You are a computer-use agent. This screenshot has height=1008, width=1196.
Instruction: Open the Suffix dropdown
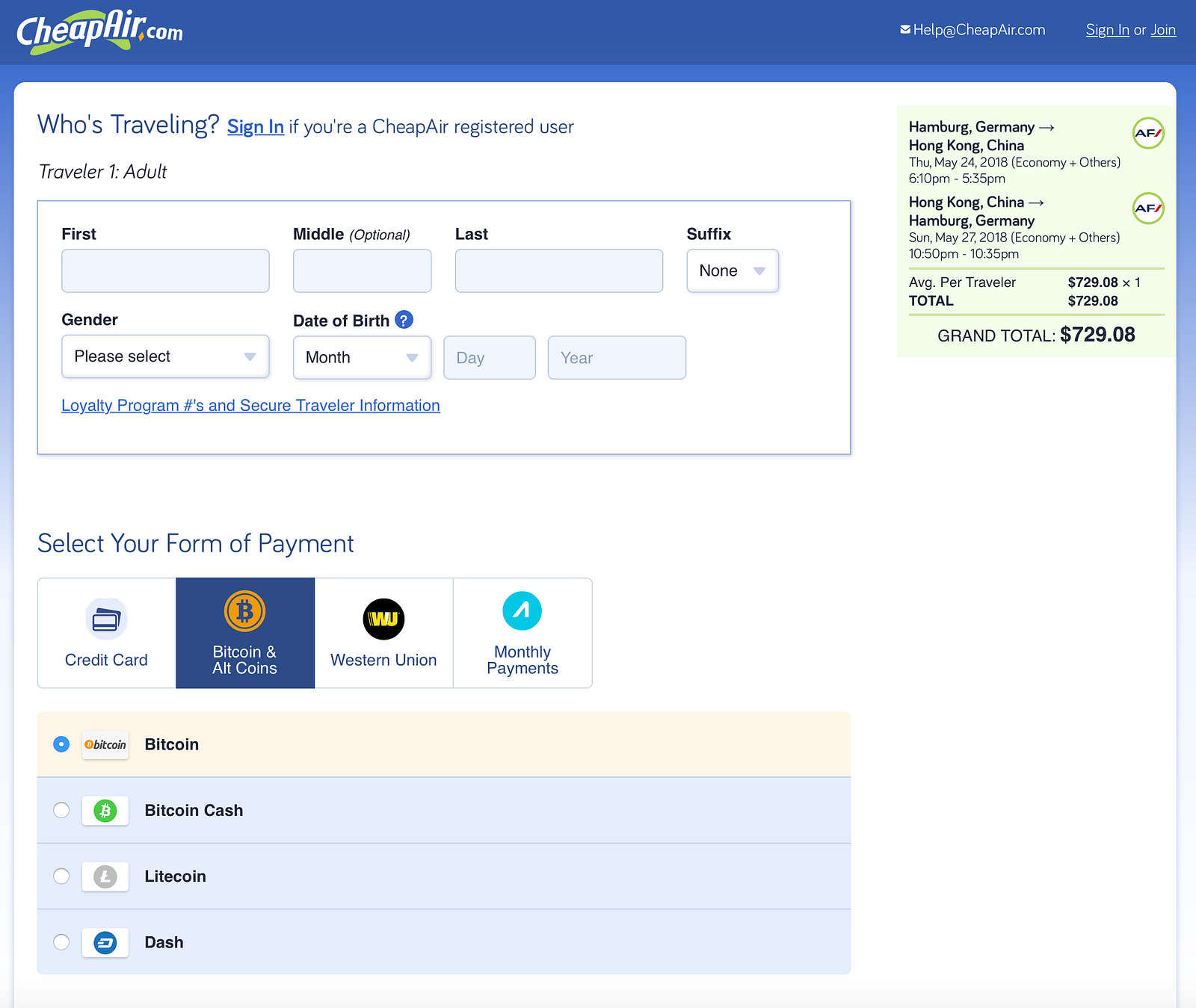pyautogui.click(x=733, y=270)
